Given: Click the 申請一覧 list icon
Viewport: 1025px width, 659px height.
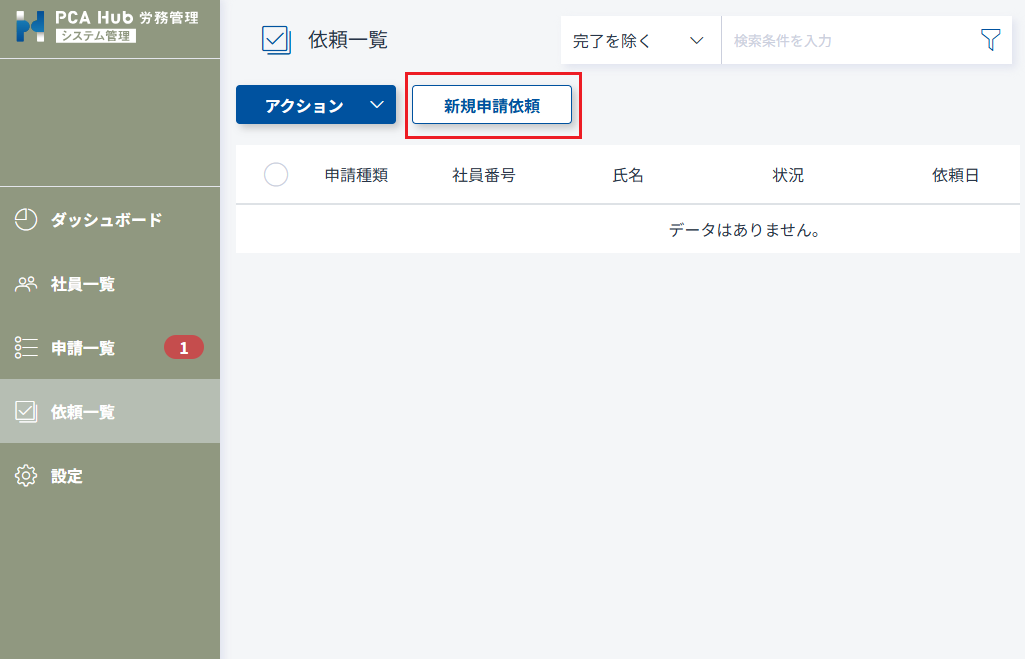Looking at the screenshot, I should (x=26, y=347).
